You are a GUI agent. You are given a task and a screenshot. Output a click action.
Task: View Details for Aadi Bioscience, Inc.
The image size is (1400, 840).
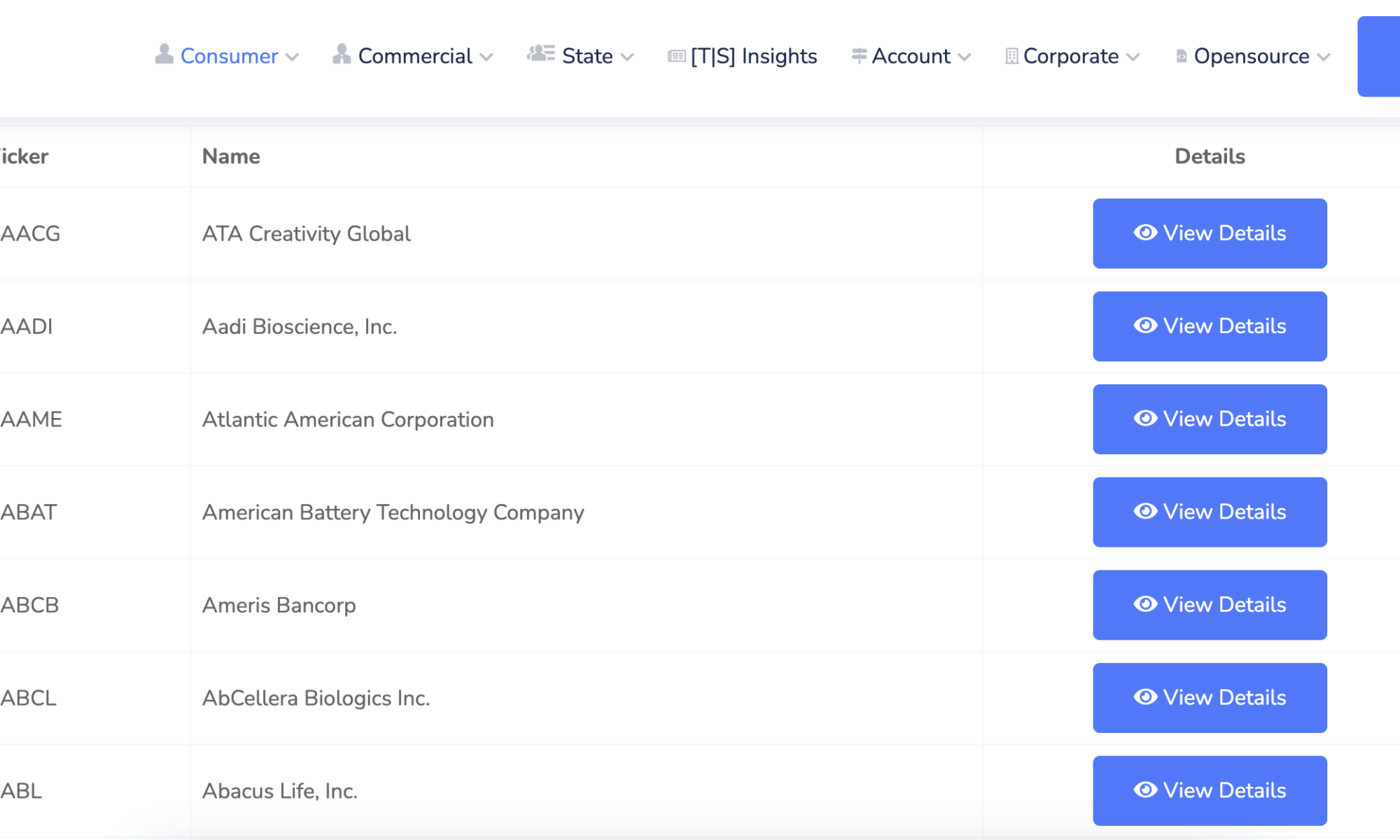click(x=1210, y=326)
